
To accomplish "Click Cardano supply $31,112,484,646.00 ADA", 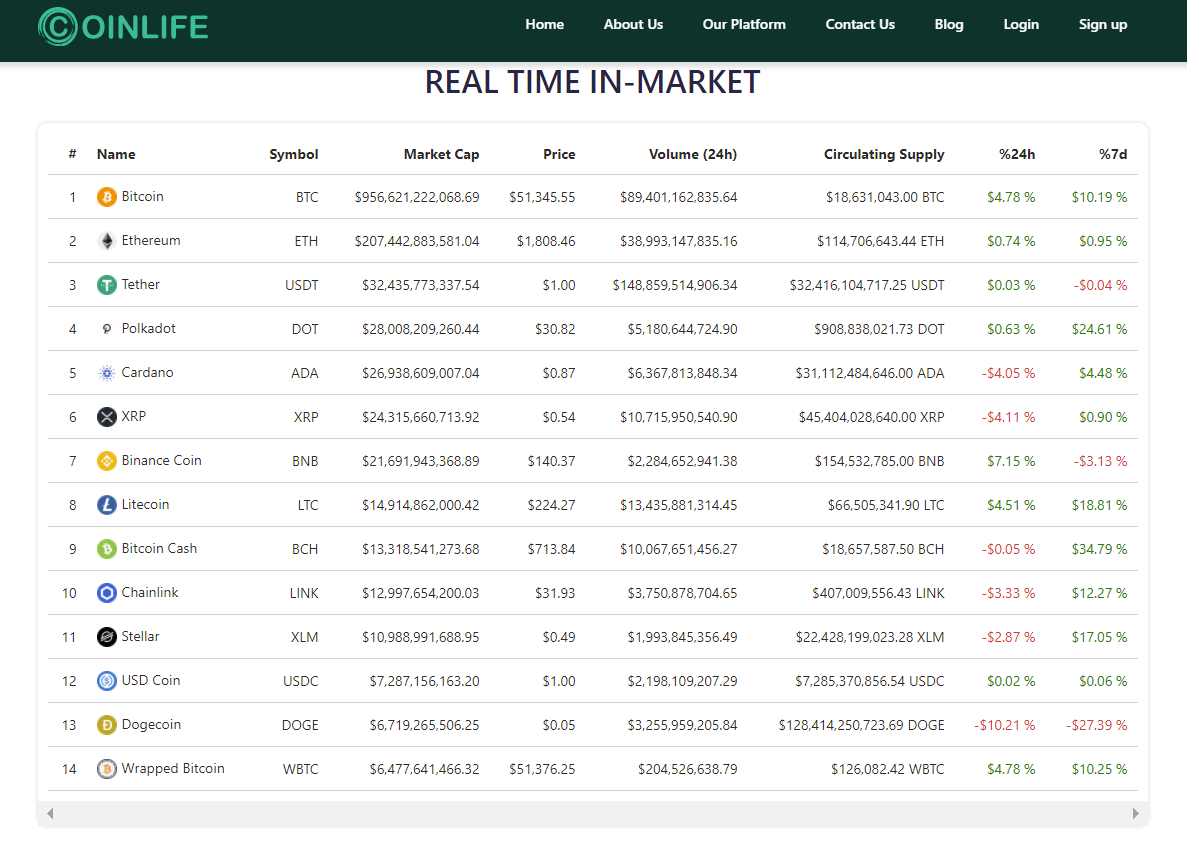I will pyautogui.click(x=870, y=373).
